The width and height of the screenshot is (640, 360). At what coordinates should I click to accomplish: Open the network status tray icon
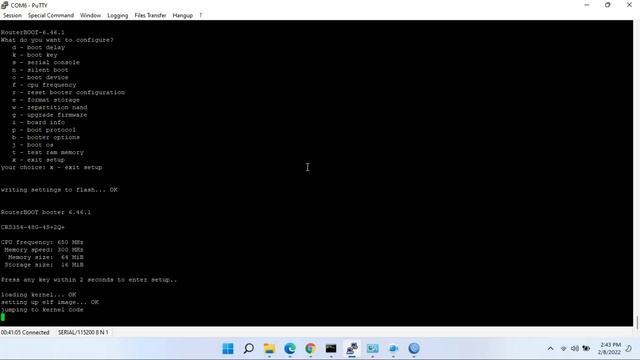click(564, 349)
